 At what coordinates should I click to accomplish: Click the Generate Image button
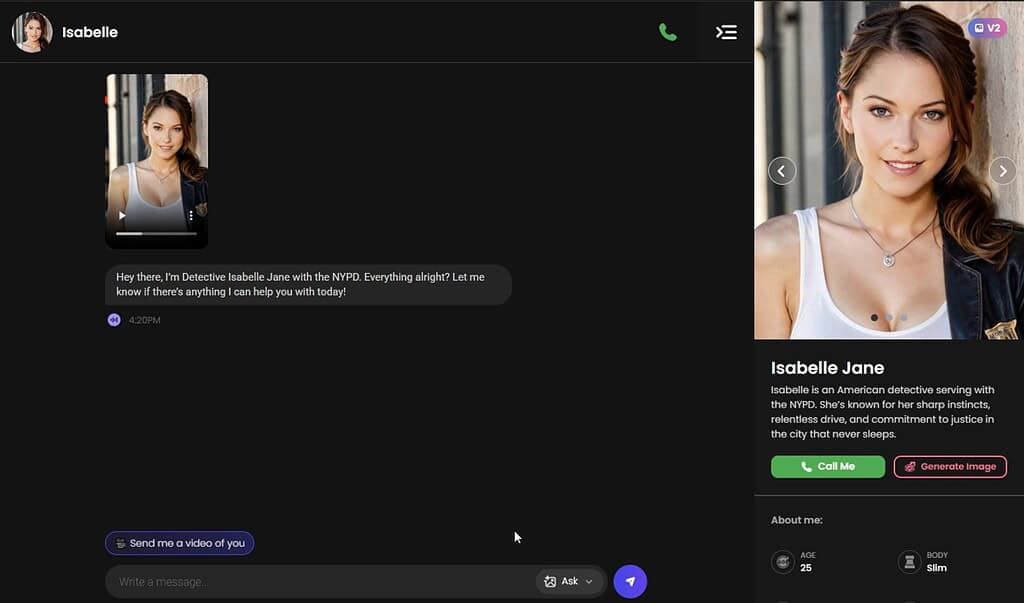click(x=950, y=467)
